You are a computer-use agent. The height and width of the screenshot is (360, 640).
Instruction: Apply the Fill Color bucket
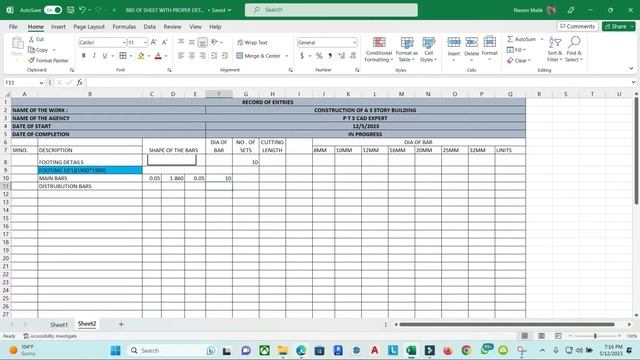[141, 56]
